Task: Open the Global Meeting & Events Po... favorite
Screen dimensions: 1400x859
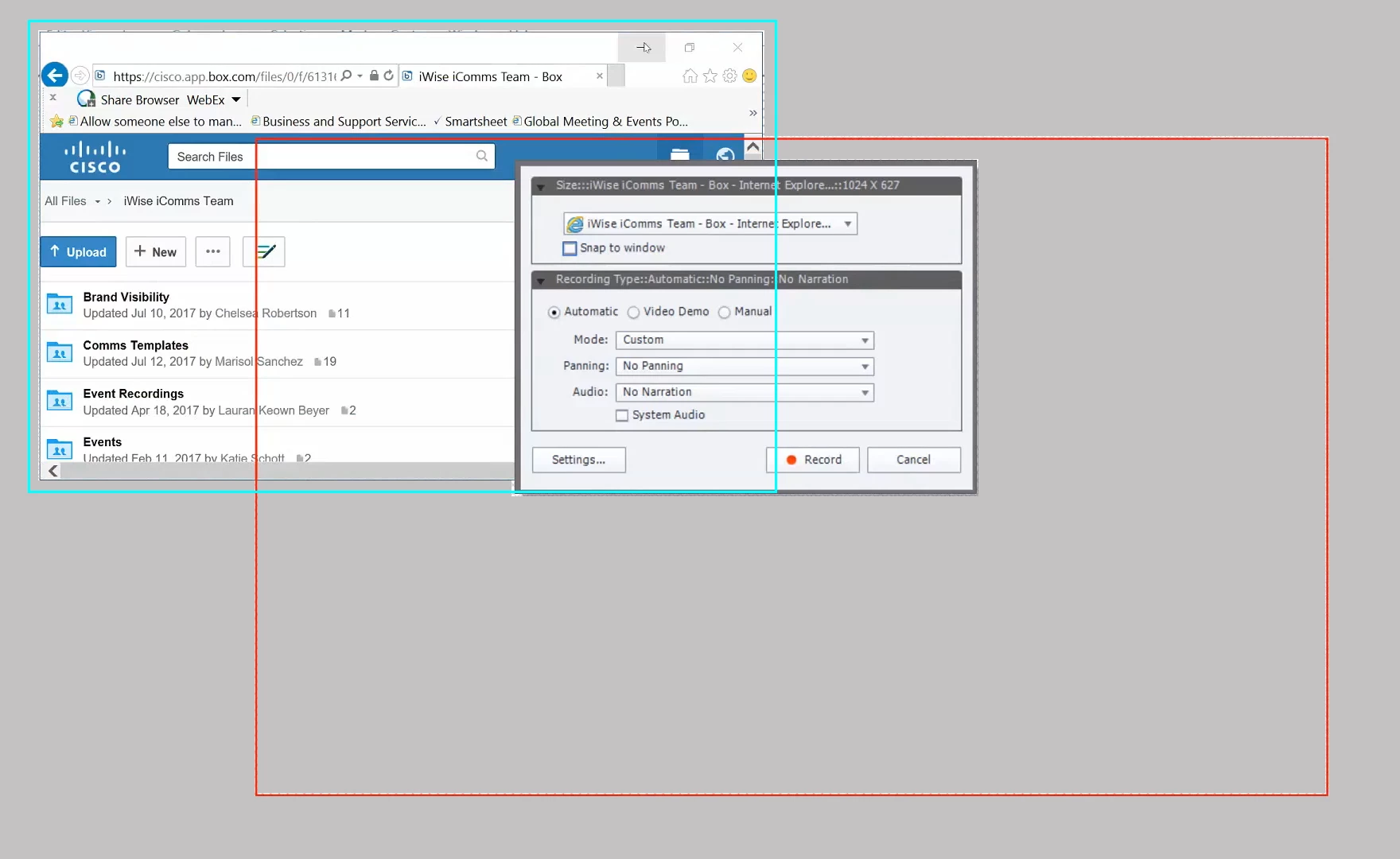Action: [x=601, y=122]
